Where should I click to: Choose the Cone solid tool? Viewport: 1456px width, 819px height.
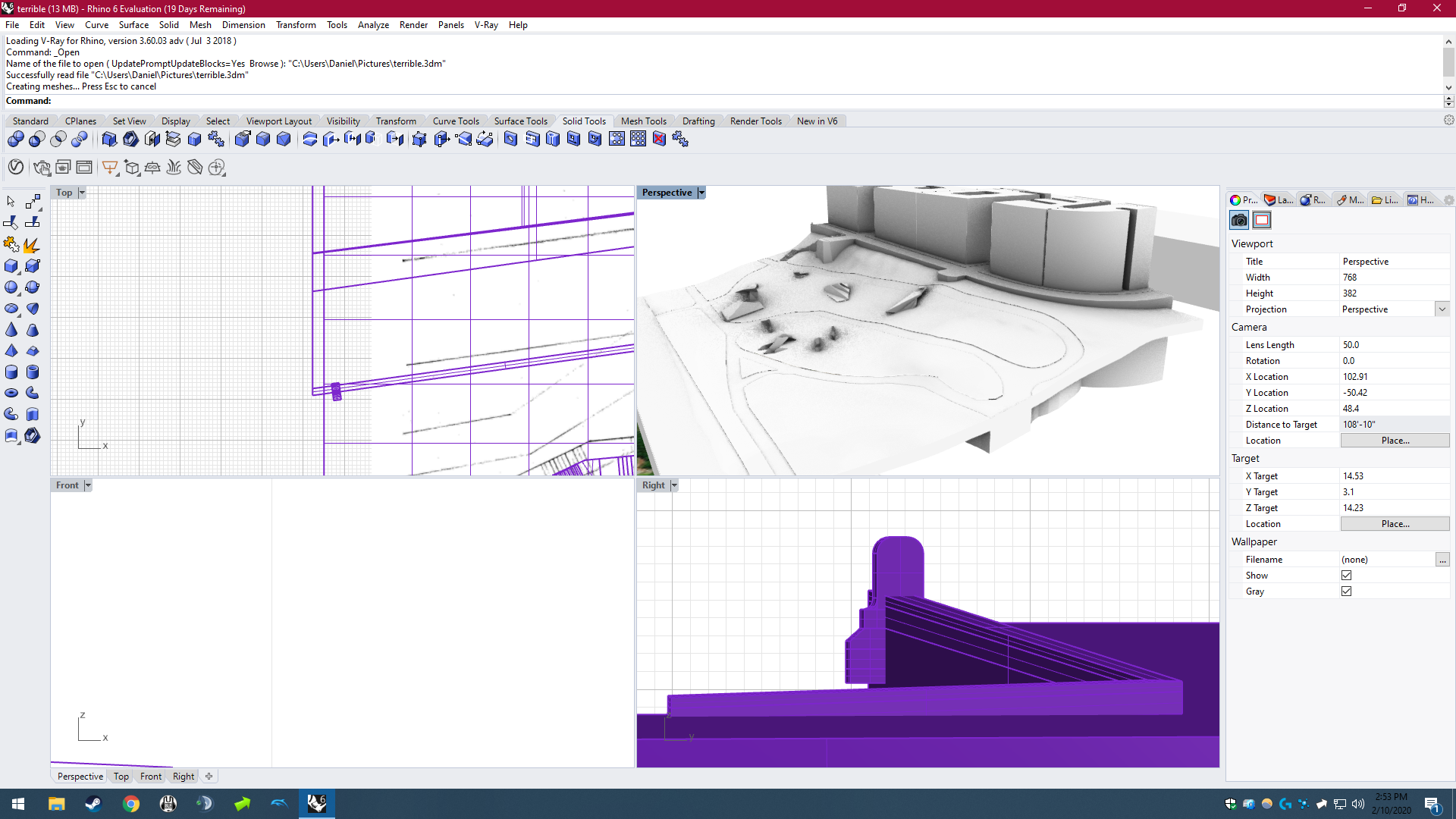(x=11, y=330)
